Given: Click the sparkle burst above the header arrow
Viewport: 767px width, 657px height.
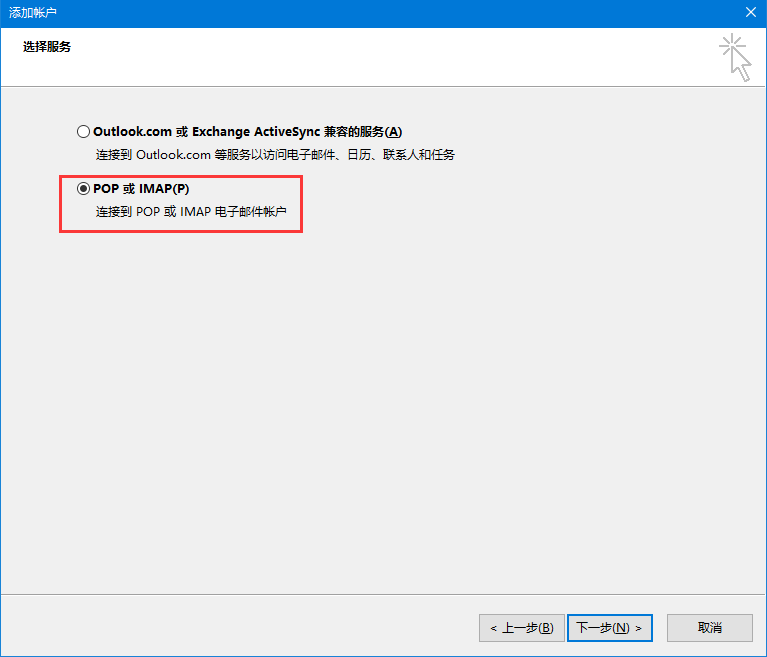Looking at the screenshot, I should [x=731, y=44].
